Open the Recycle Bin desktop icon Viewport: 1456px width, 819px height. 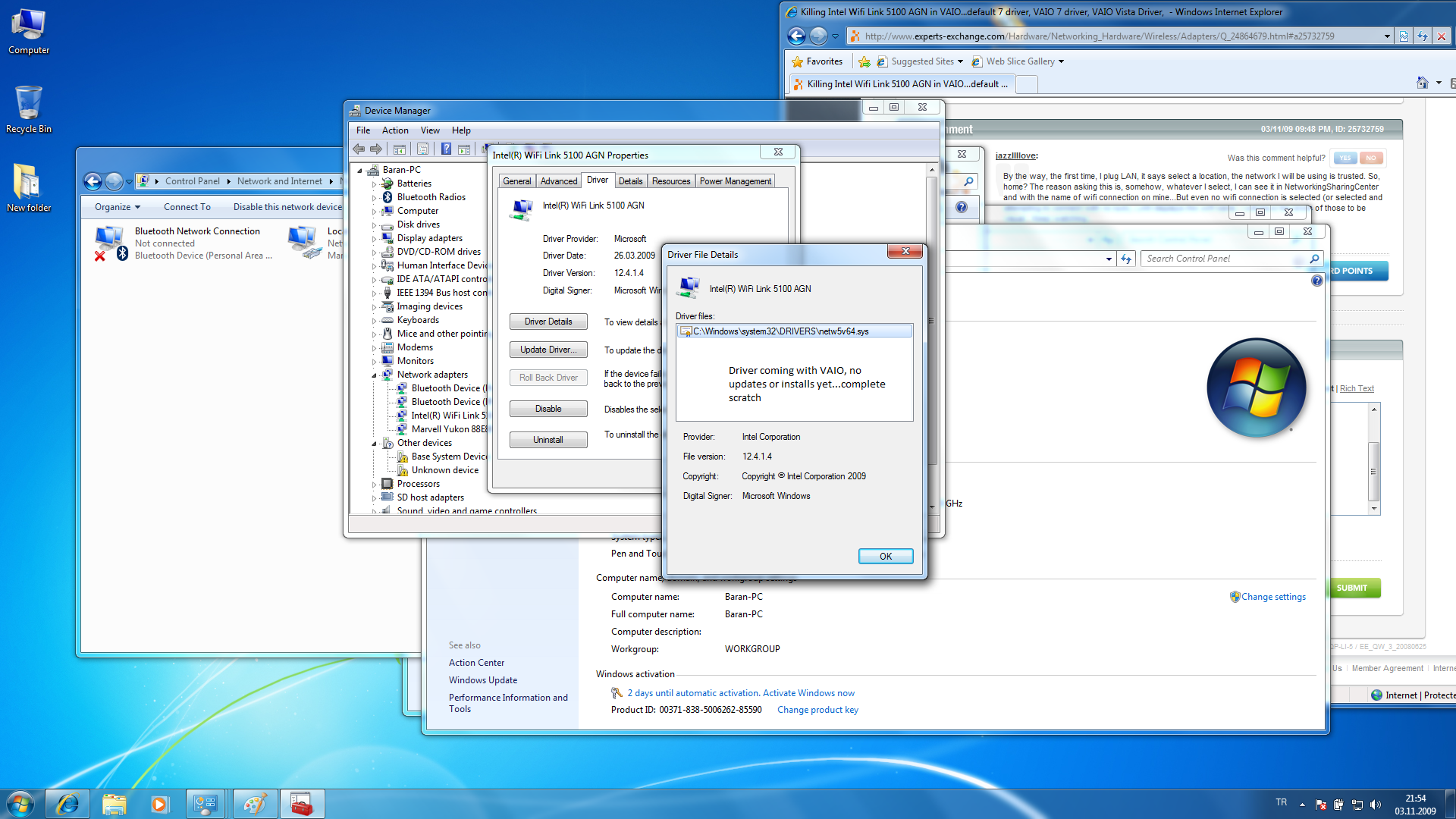pos(29,110)
